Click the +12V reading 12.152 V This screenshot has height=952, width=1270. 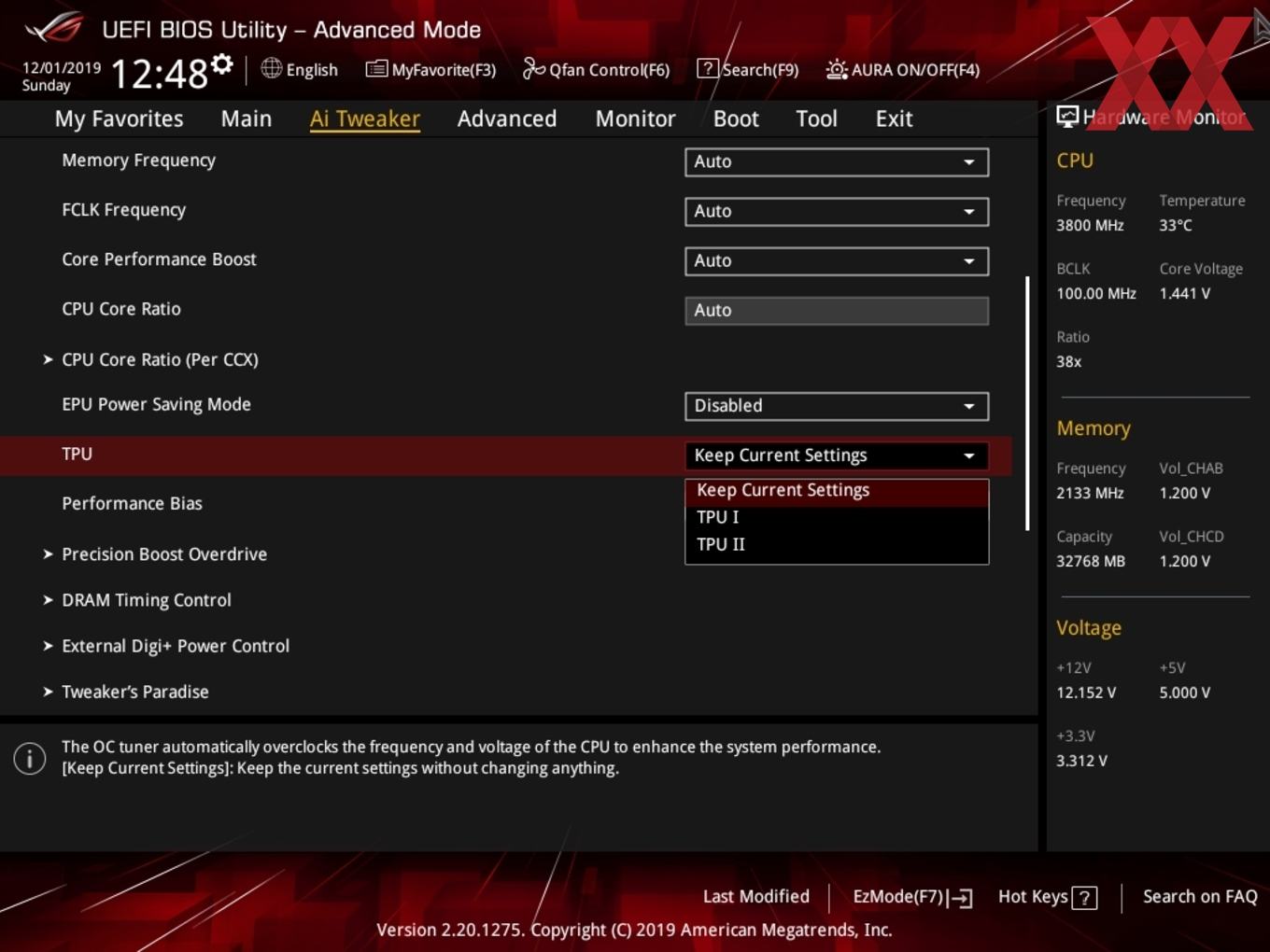point(1086,693)
